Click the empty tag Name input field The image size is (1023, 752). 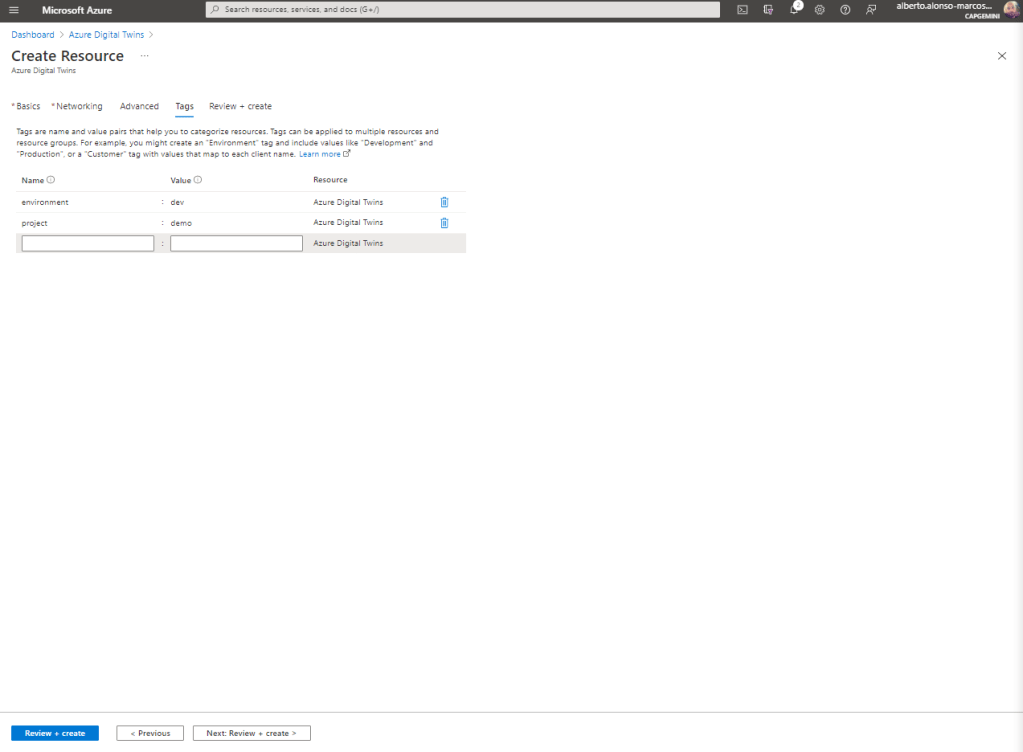tap(88, 243)
